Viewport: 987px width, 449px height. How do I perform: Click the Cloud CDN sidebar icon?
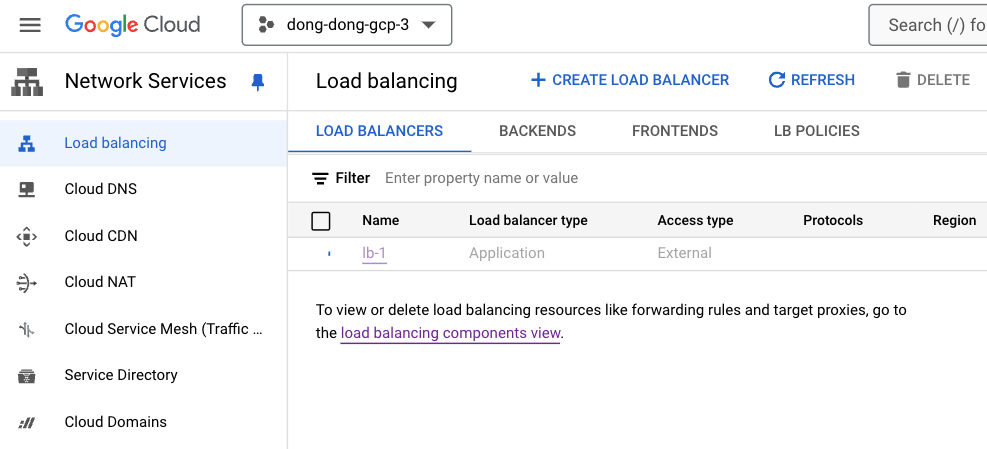click(27, 236)
